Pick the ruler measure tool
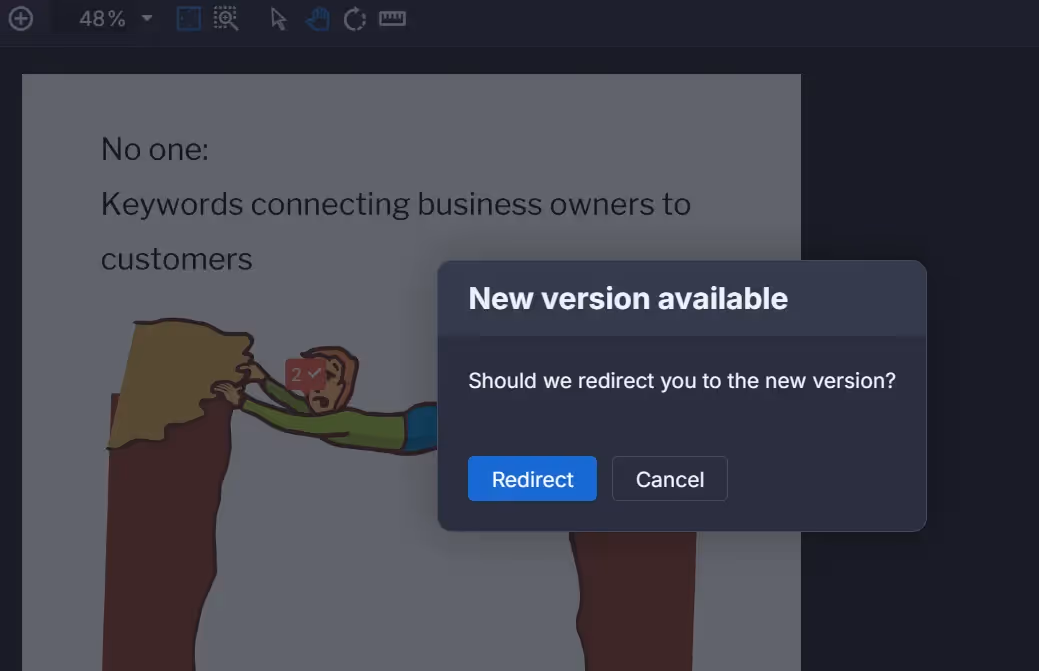 [x=392, y=19]
